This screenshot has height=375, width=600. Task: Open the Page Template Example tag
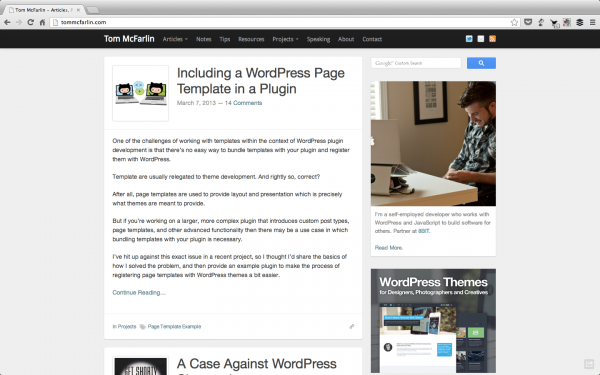point(174,327)
